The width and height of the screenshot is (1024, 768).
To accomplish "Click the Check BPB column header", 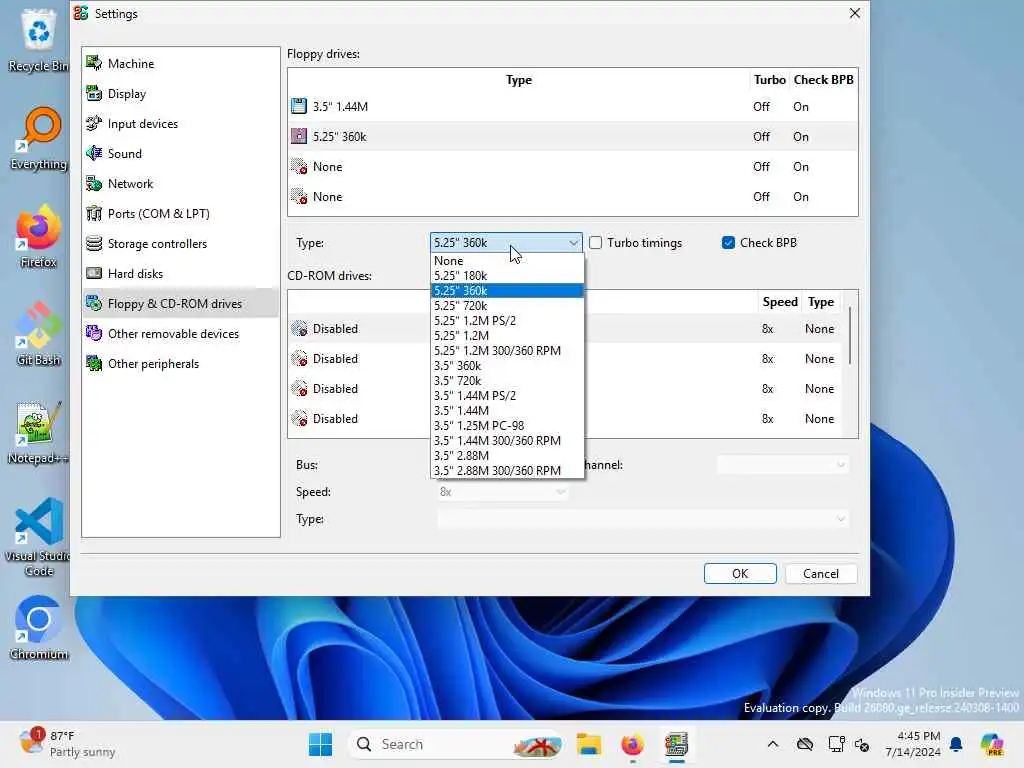I will pos(823,80).
